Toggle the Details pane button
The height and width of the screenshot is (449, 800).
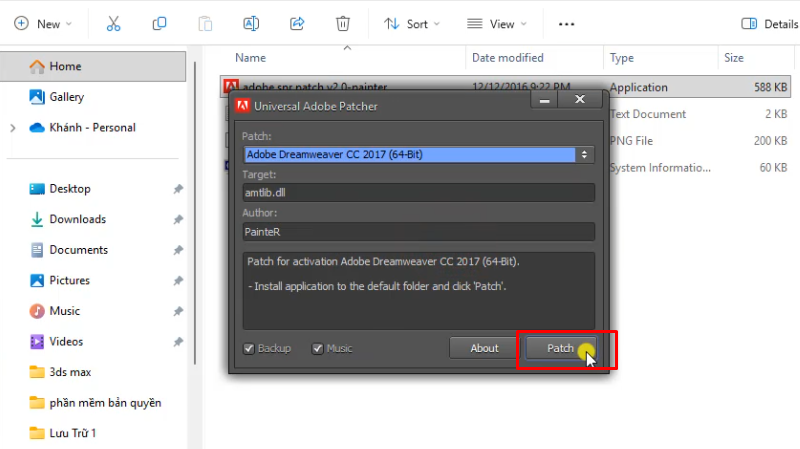[769, 24]
